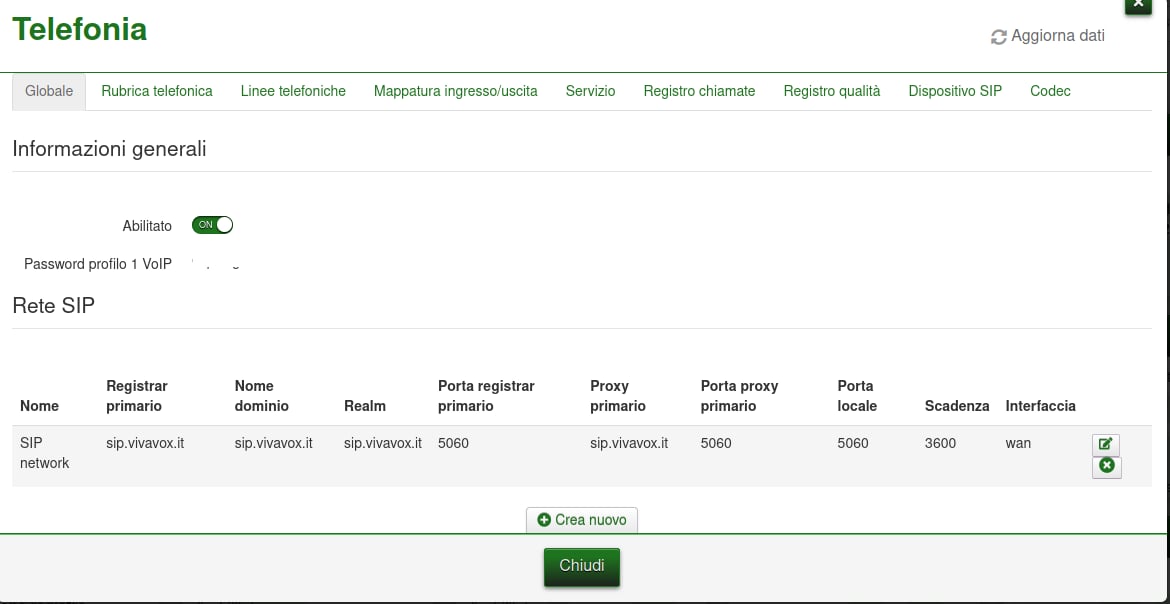Image resolution: width=1170 pixels, height=604 pixels.
Task: Click the Realm column header
Action: coord(365,406)
